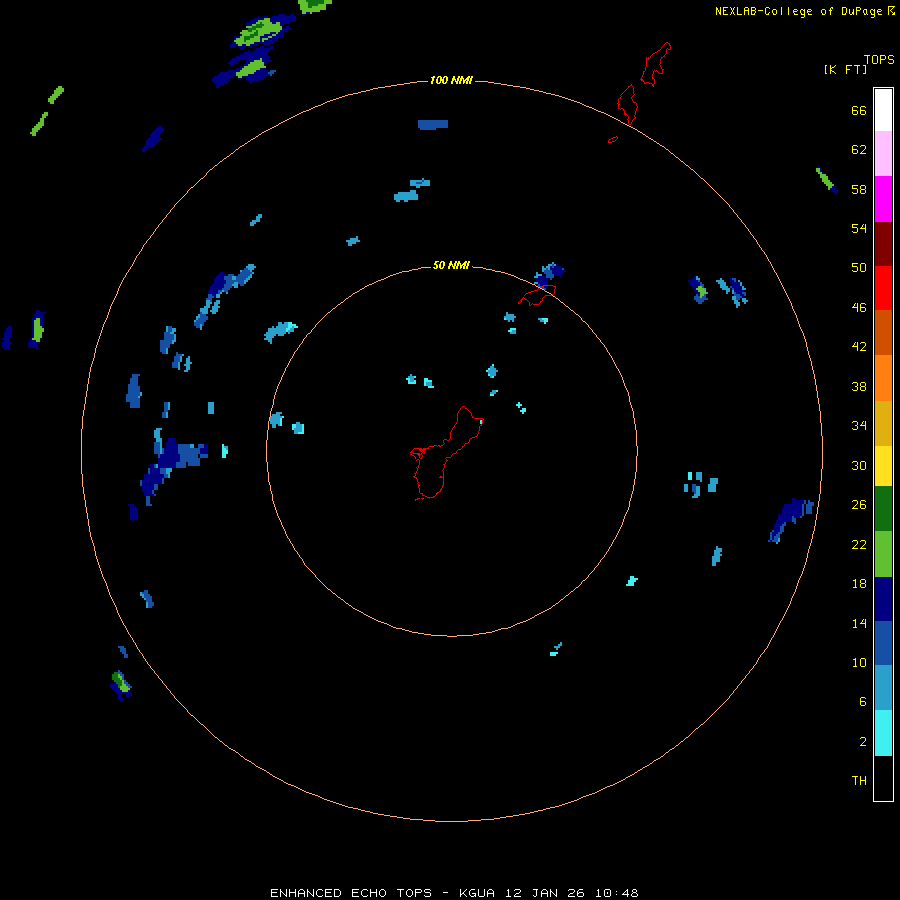
Task: Click the white swatch in the tops legend
Action: [x=883, y=110]
